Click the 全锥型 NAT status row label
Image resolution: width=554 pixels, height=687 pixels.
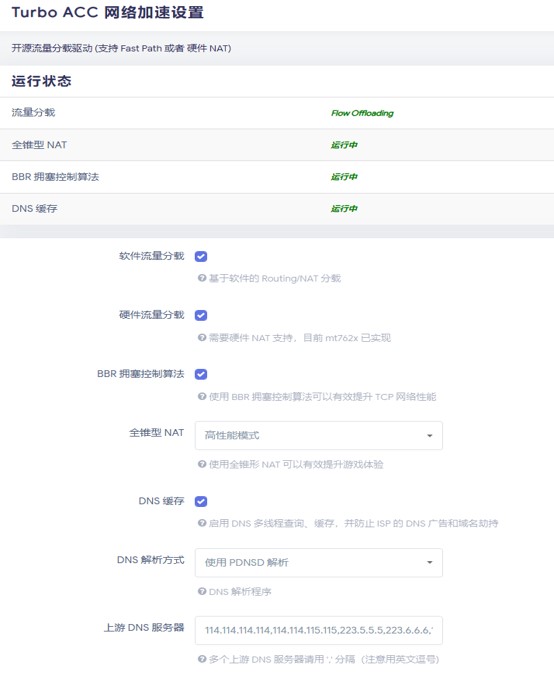[39, 145]
